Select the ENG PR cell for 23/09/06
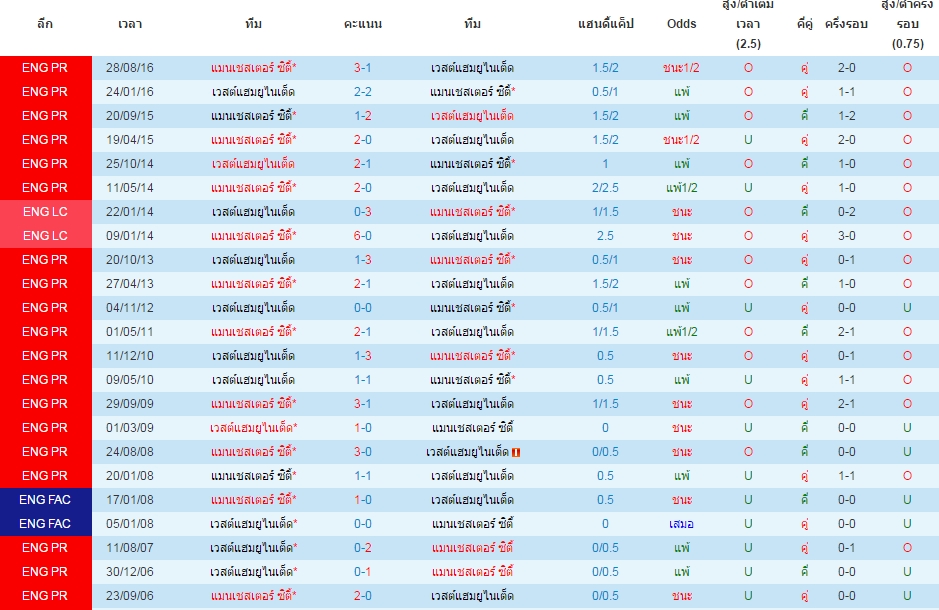 coord(46,596)
